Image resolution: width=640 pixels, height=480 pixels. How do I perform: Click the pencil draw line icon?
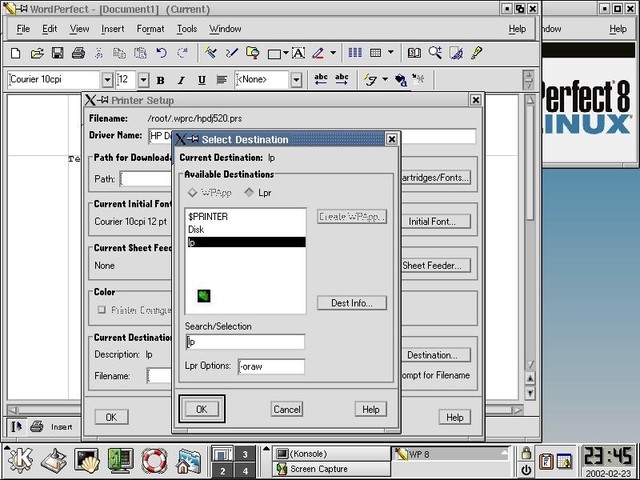231,53
